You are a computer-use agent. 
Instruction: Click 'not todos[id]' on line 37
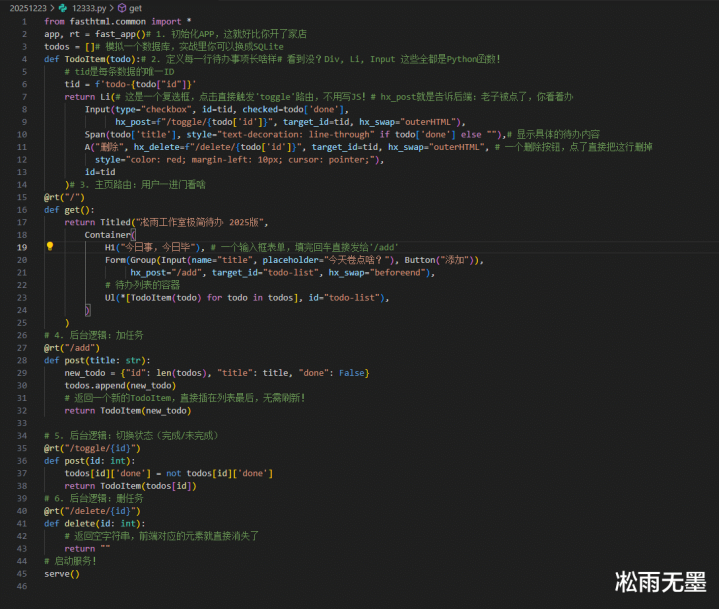coord(198,473)
